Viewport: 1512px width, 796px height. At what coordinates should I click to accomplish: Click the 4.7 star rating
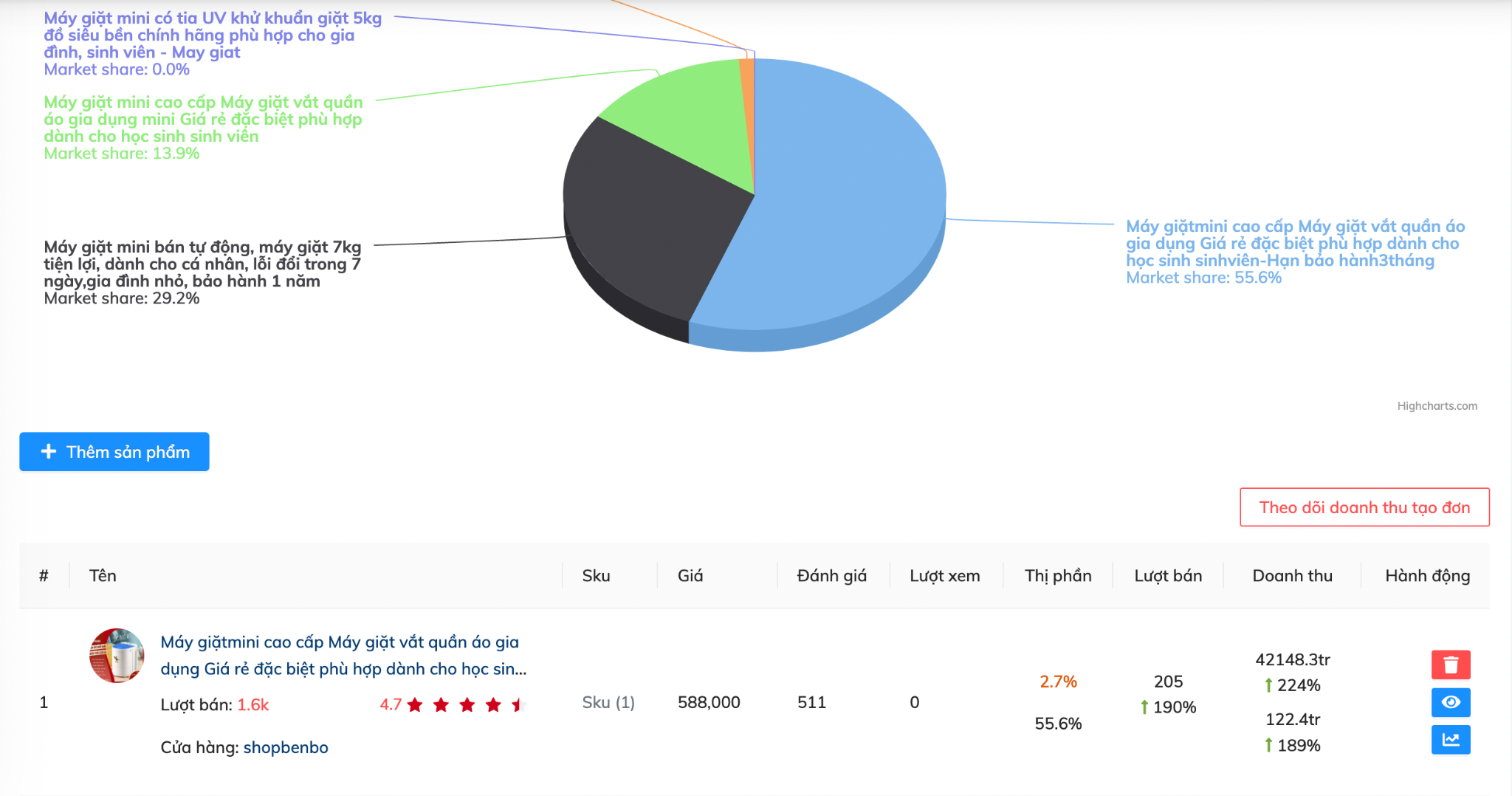pos(450,705)
